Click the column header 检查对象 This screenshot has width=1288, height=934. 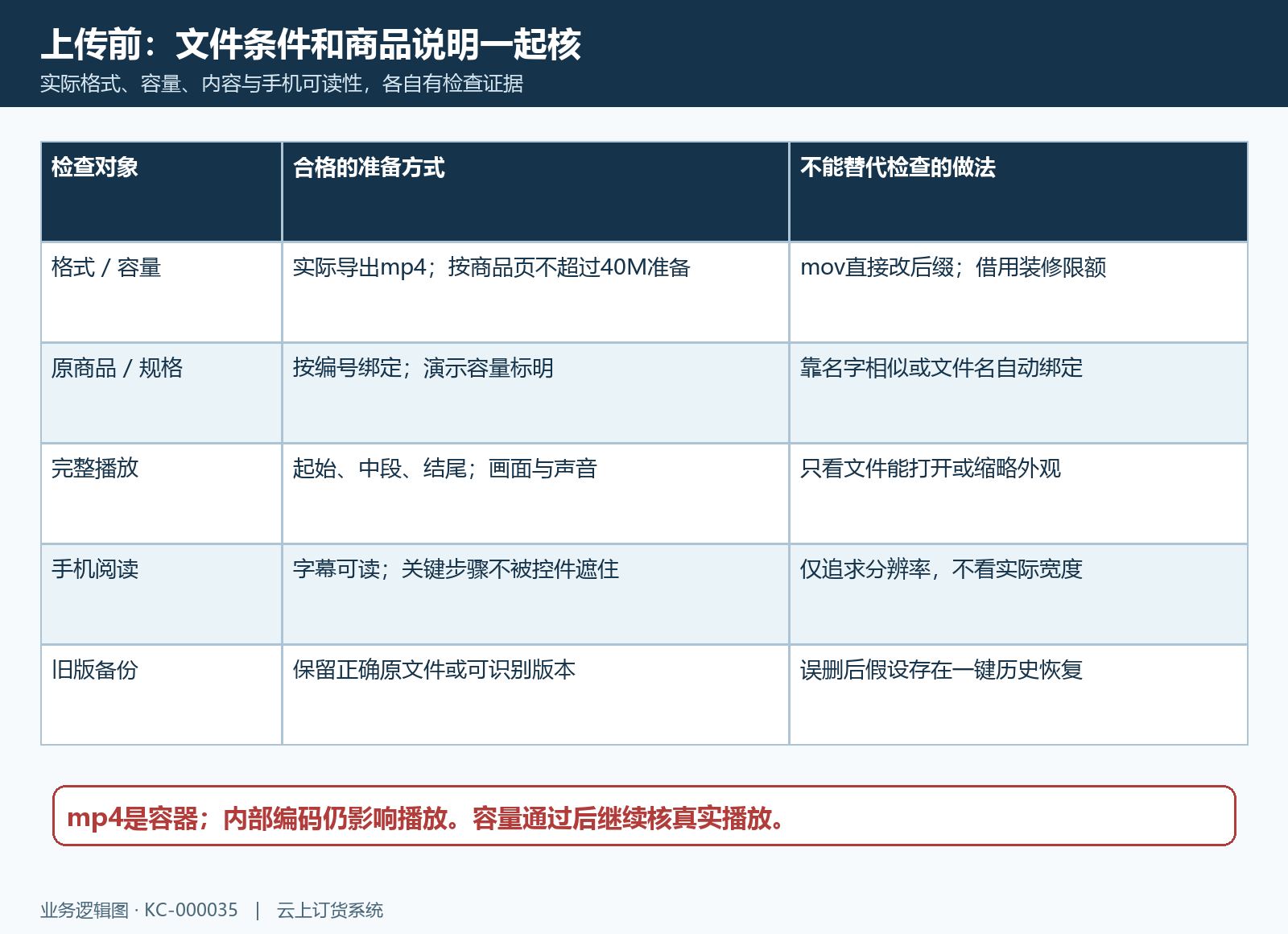[161, 192]
